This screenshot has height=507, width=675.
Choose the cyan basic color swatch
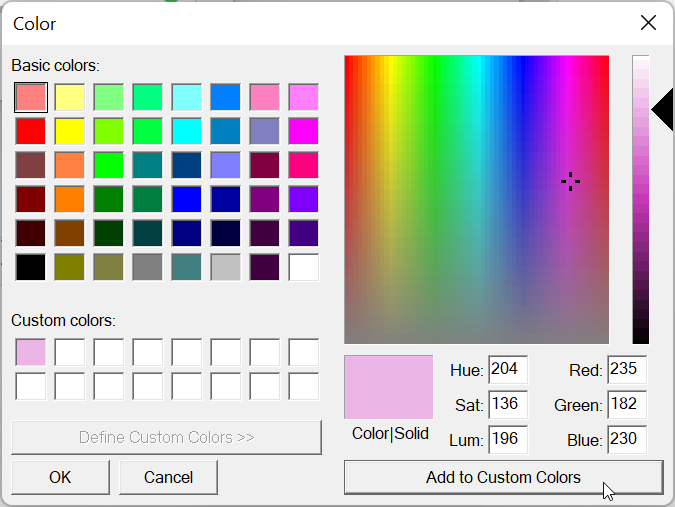point(186,131)
